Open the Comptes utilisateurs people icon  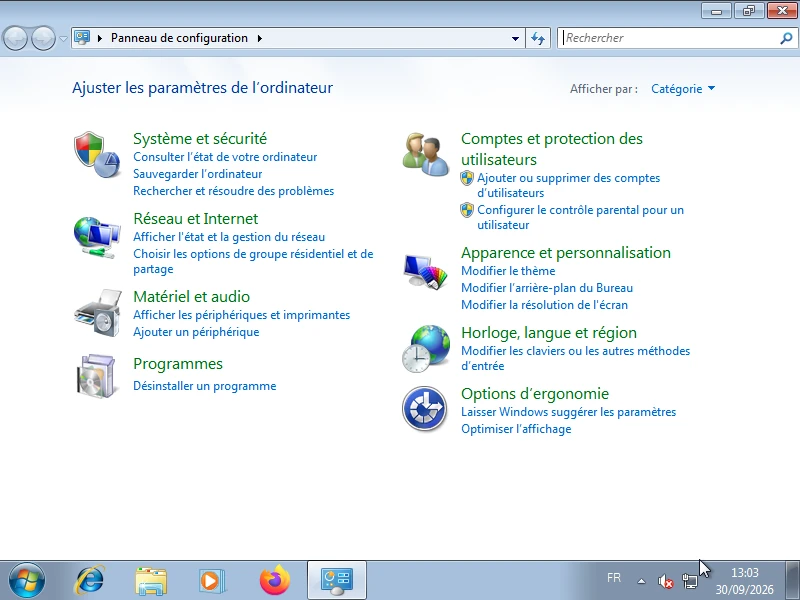point(426,154)
